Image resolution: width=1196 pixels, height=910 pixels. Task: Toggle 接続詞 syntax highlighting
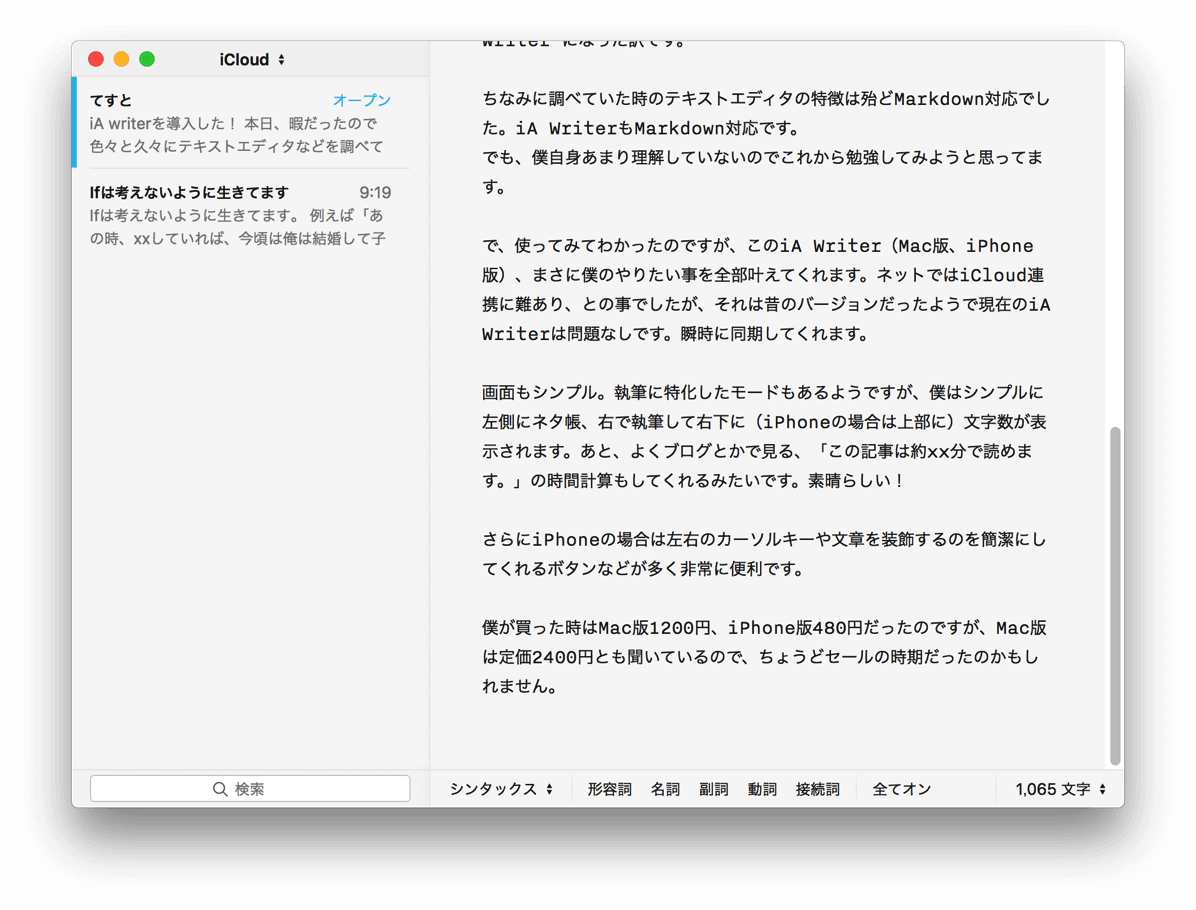[x=818, y=789]
